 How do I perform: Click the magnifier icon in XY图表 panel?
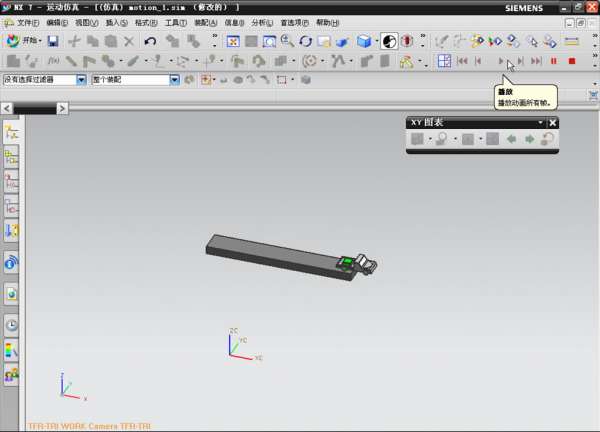point(441,139)
